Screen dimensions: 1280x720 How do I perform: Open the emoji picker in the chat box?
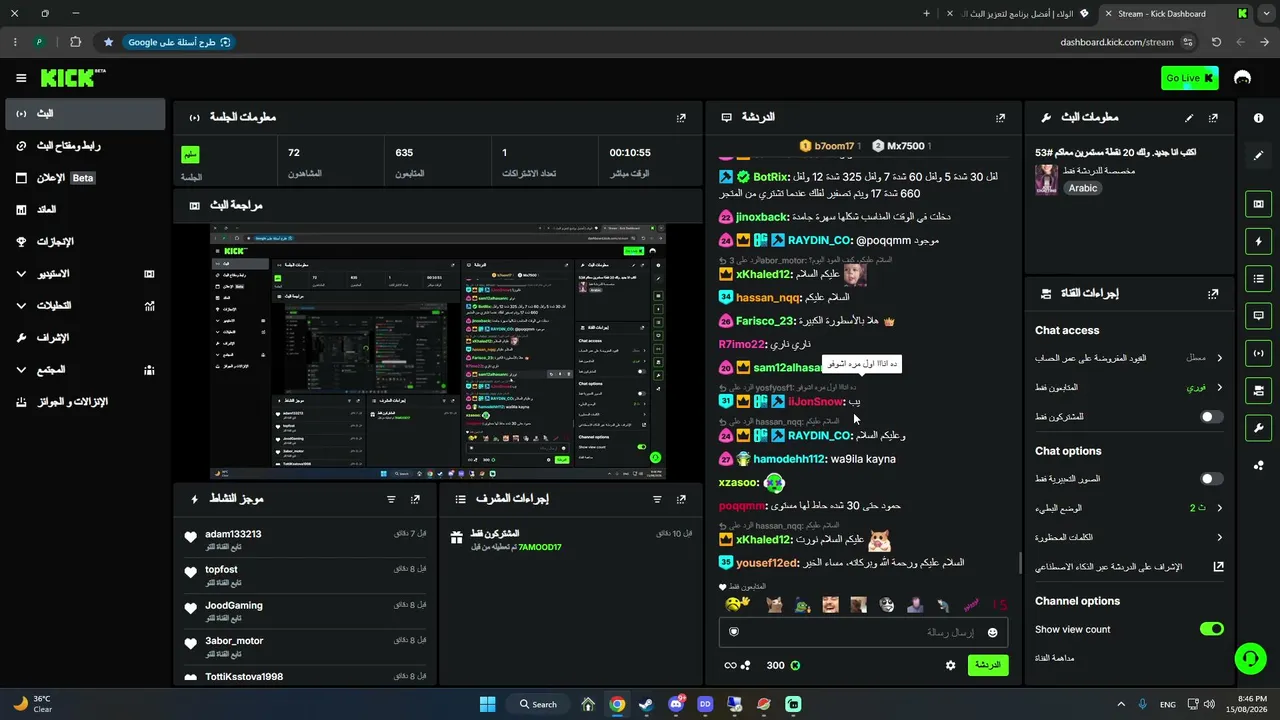[x=992, y=632]
